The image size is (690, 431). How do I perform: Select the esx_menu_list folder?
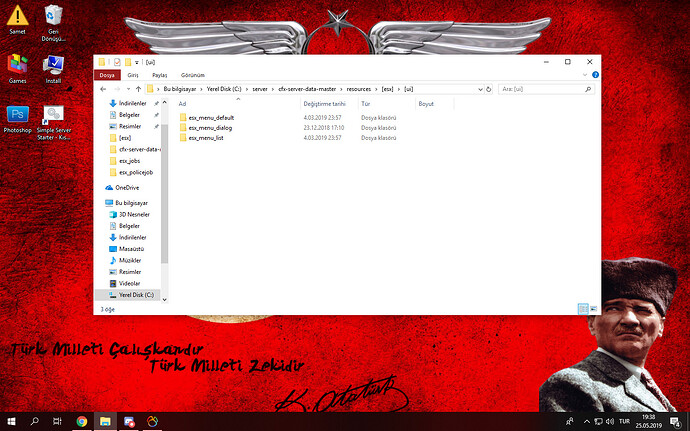point(204,137)
